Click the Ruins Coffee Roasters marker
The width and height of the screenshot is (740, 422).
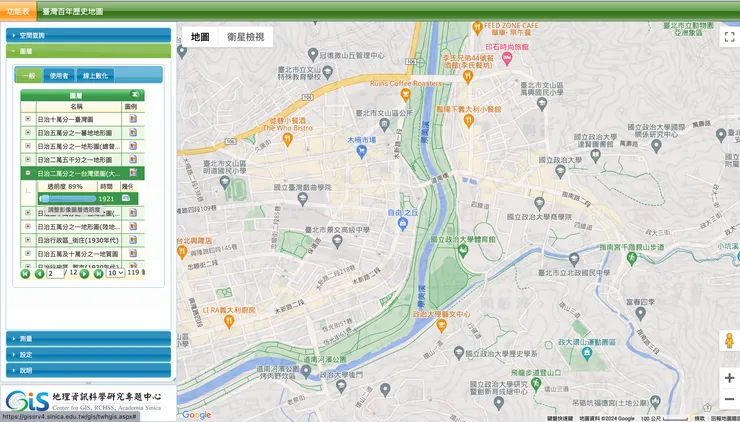405,95
